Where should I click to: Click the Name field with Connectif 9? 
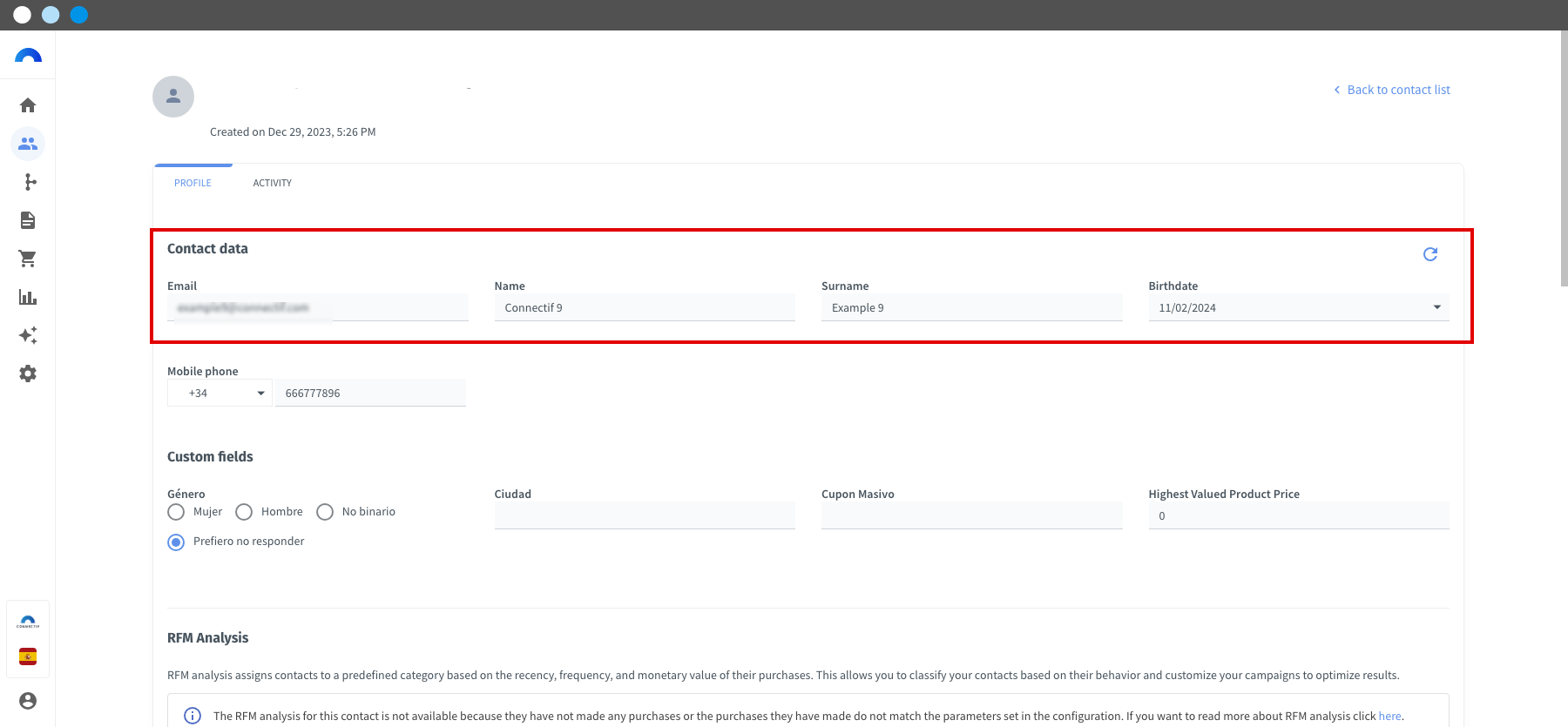tap(645, 307)
